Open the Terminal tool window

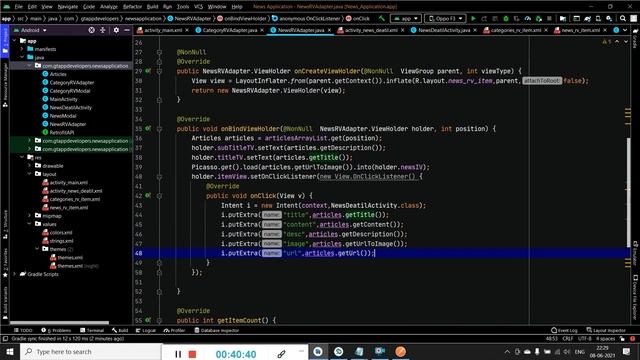pos(92,330)
